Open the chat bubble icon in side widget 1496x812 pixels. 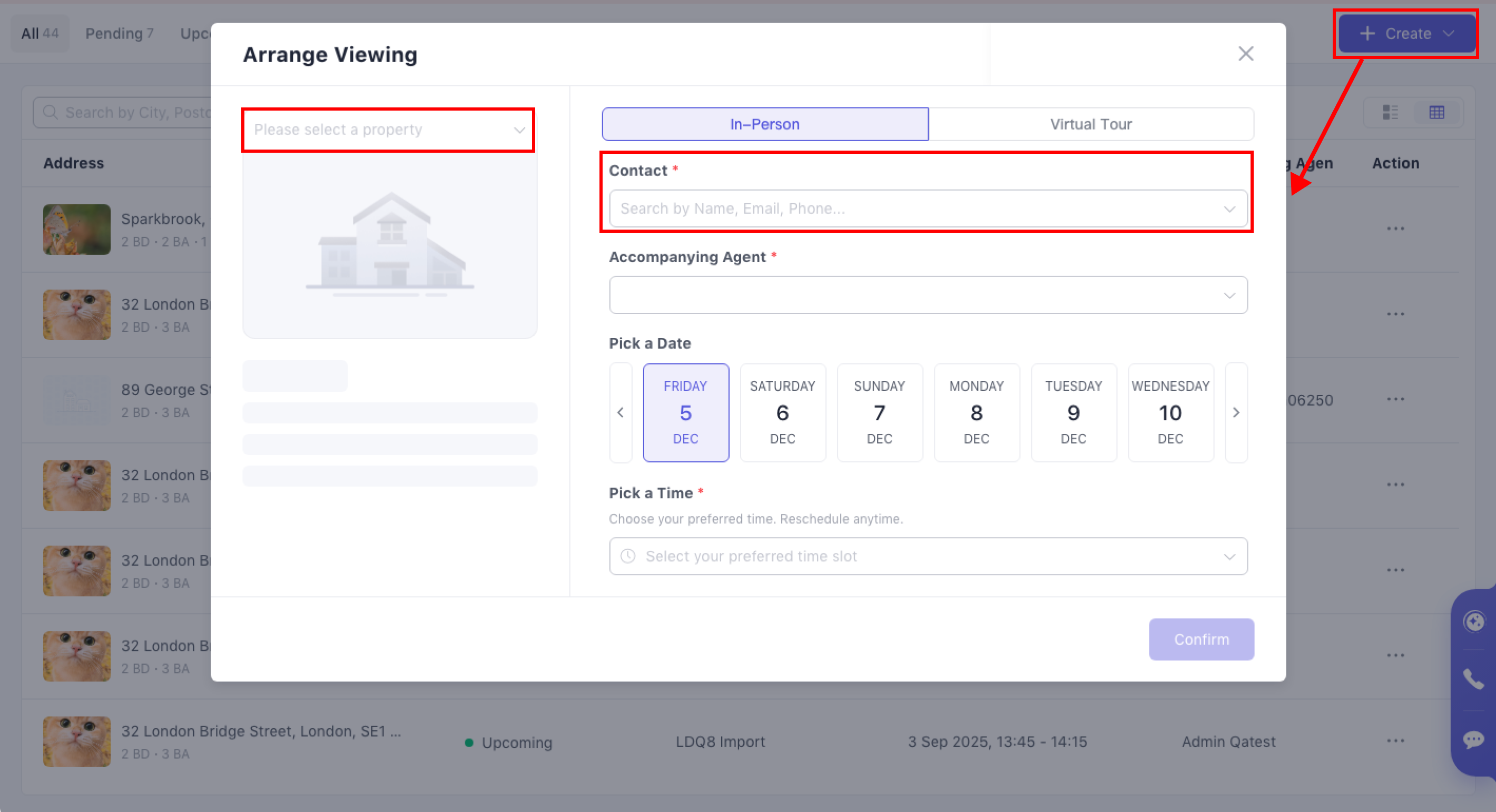pyautogui.click(x=1474, y=739)
